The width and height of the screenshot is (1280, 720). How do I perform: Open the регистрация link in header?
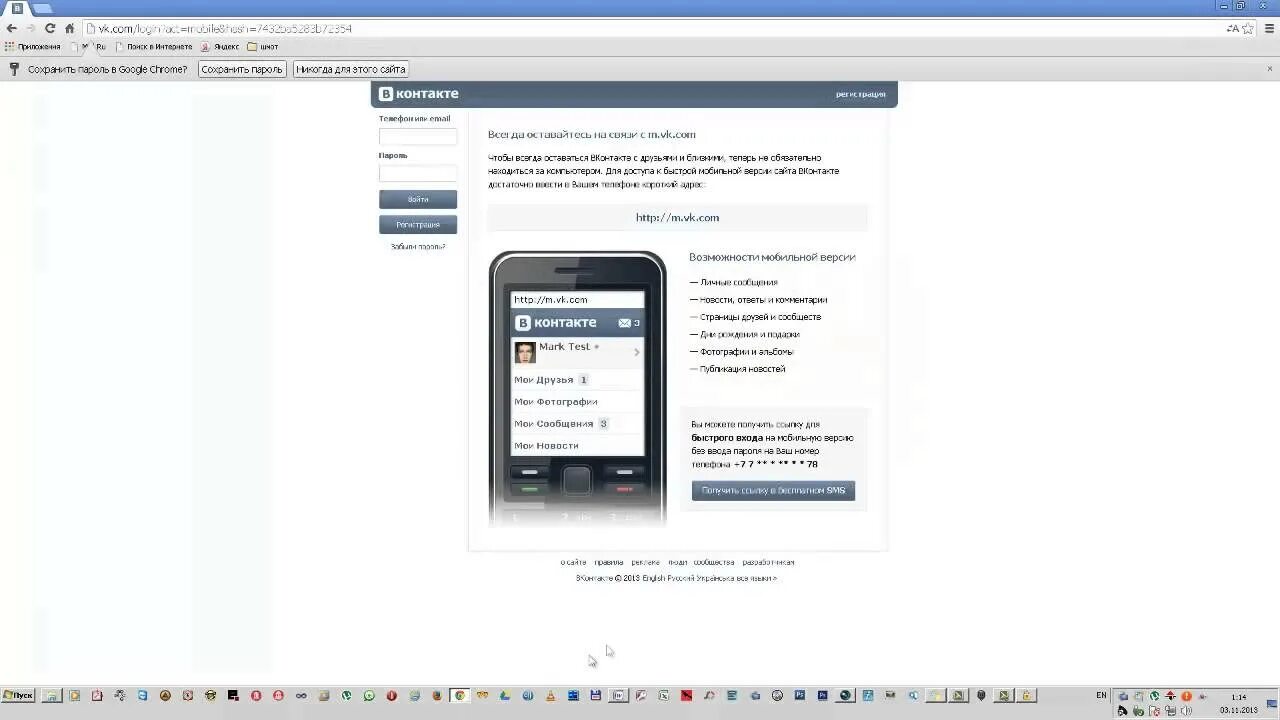pos(861,94)
